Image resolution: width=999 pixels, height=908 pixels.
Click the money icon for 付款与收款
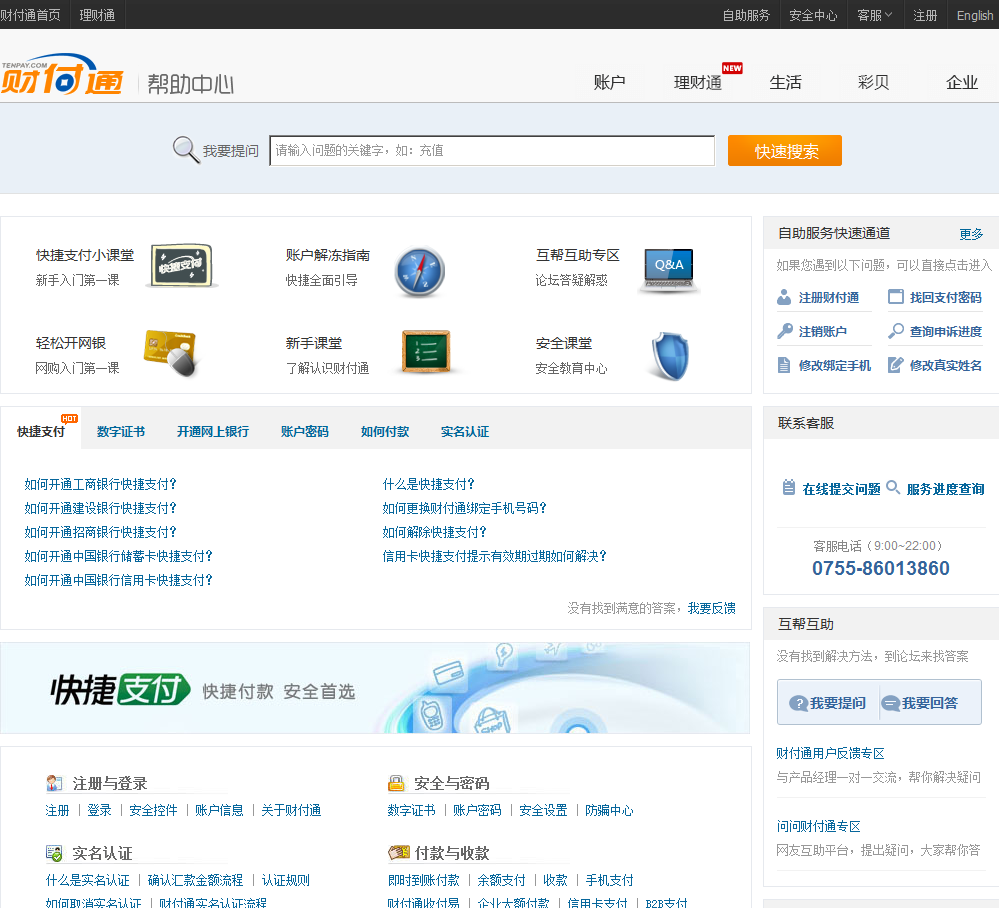399,852
